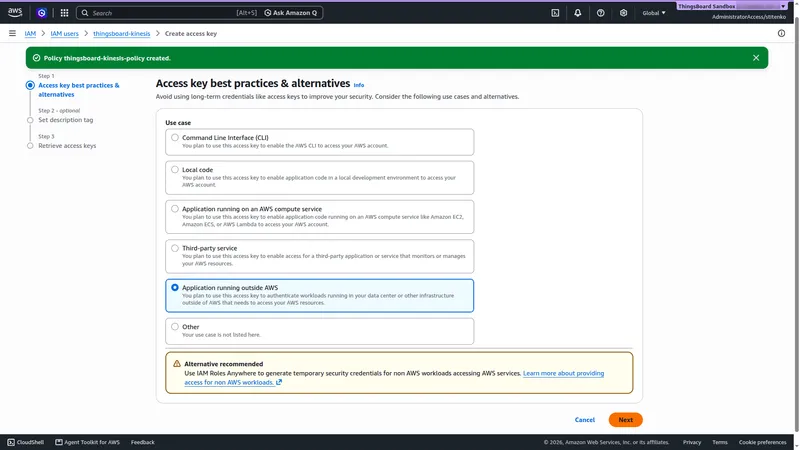Select the Other use case

(319, 331)
